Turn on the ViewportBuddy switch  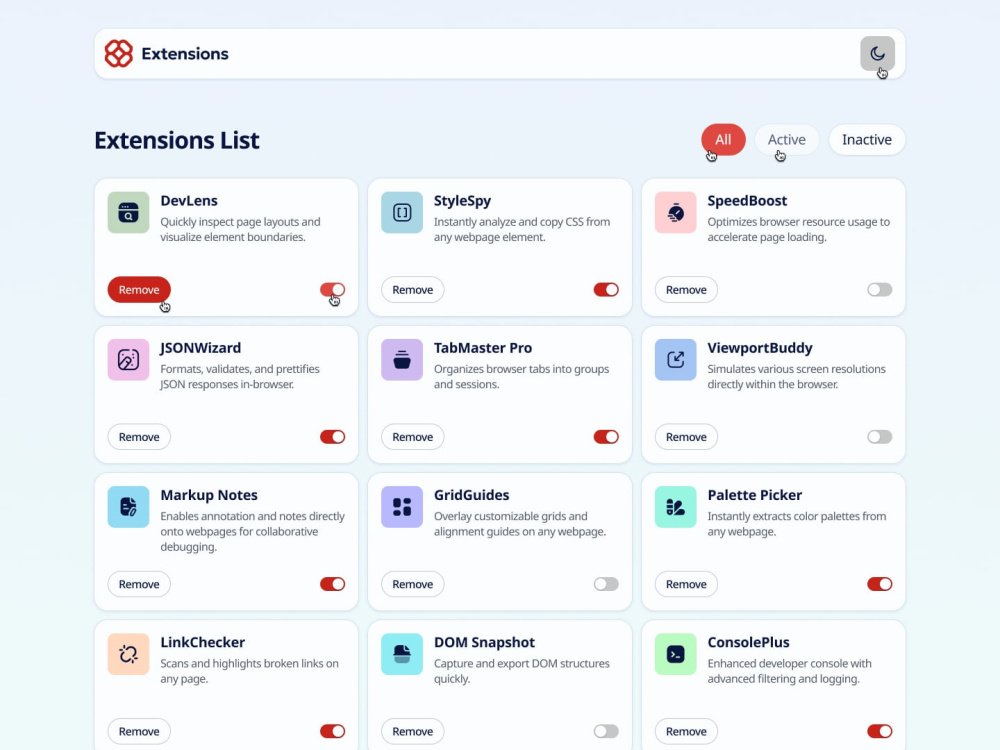pyautogui.click(x=879, y=437)
